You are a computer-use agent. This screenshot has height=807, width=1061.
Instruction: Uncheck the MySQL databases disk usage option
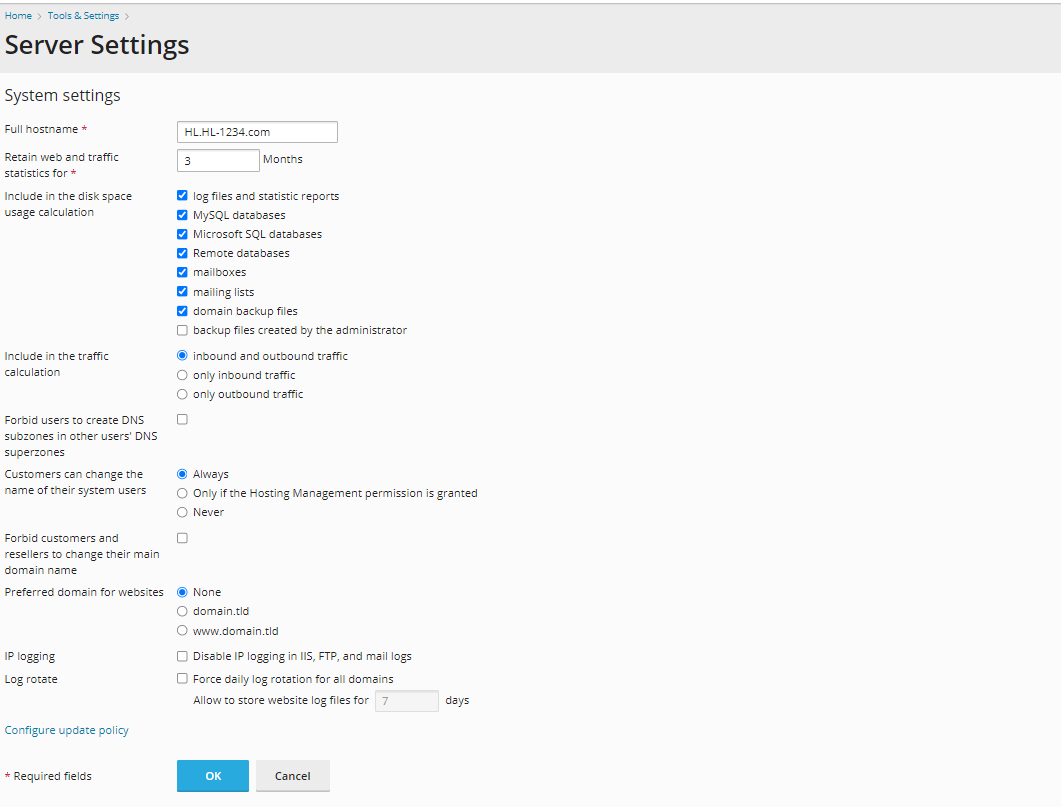click(x=182, y=214)
